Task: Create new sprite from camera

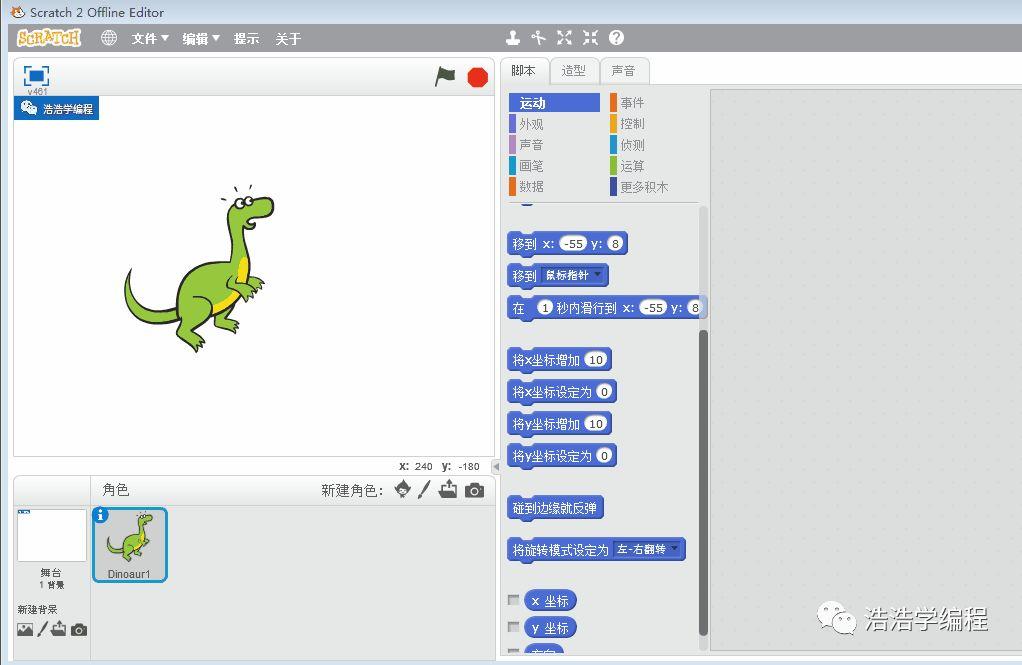Action: click(x=475, y=490)
